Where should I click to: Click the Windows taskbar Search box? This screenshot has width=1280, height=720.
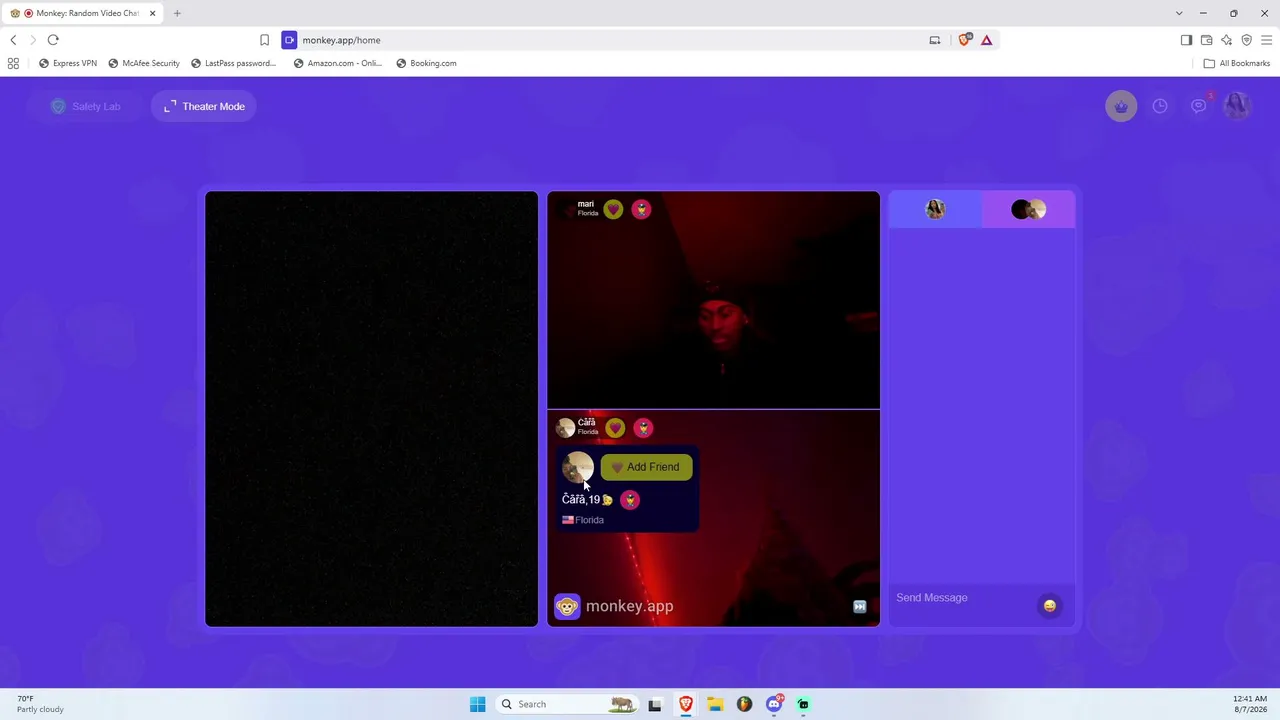tap(568, 704)
